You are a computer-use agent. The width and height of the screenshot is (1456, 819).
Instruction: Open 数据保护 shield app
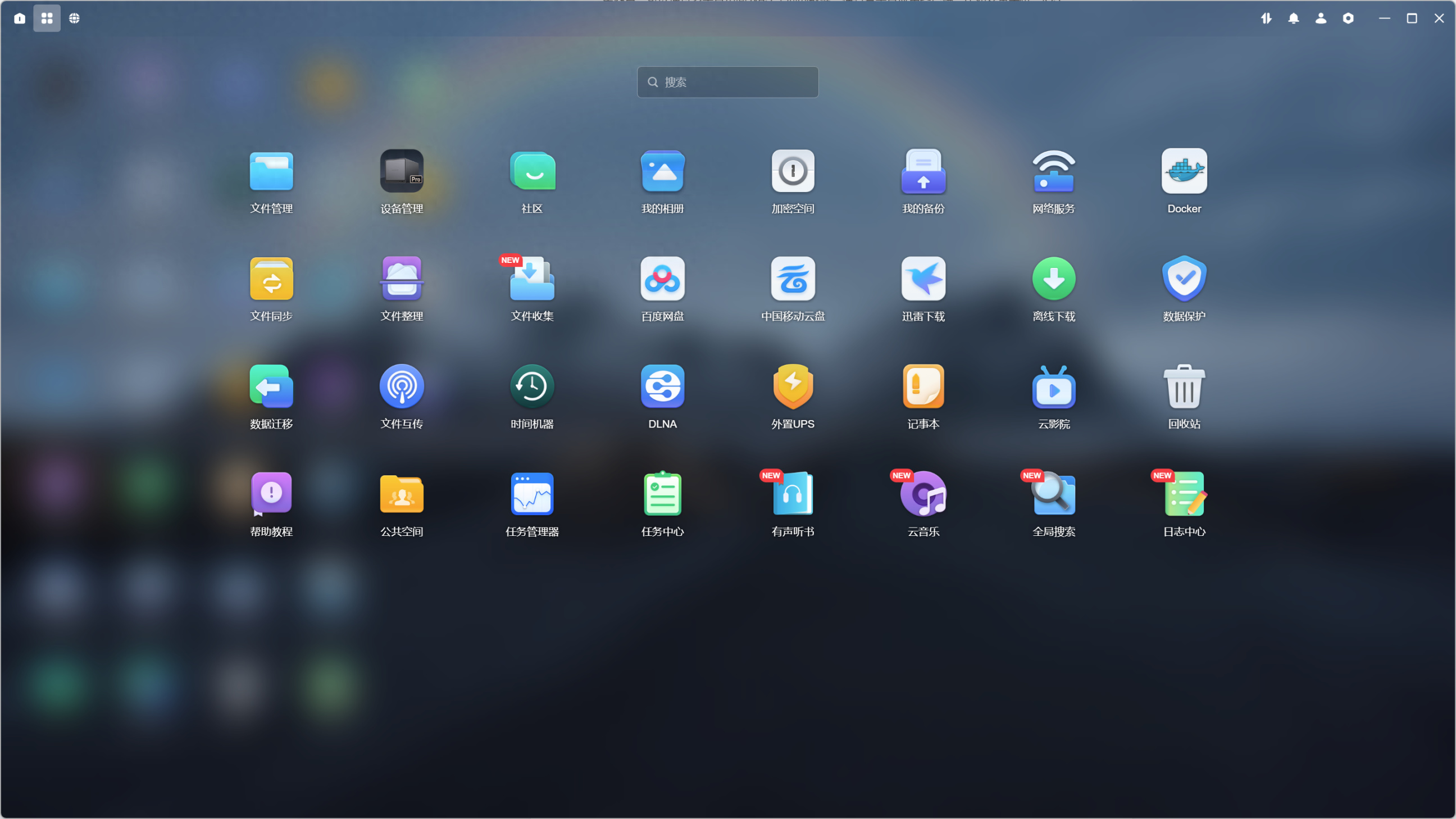(1184, 279)
